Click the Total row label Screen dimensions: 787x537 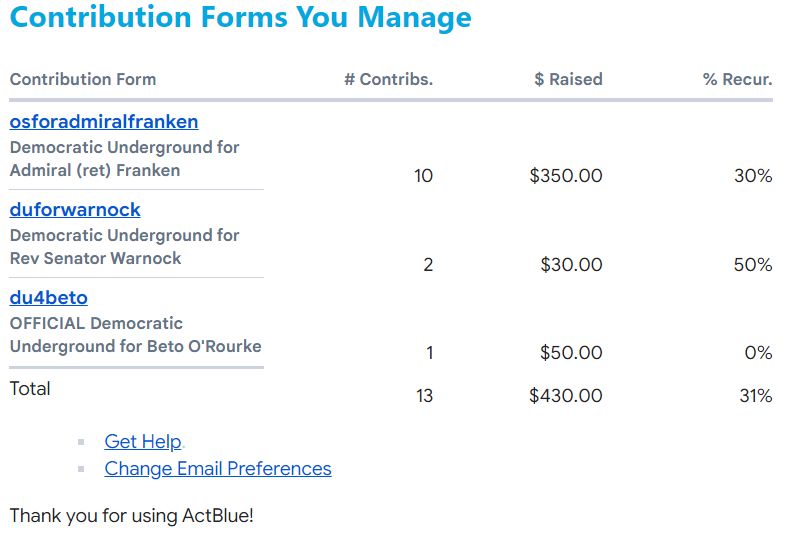[x=30, y=389]
